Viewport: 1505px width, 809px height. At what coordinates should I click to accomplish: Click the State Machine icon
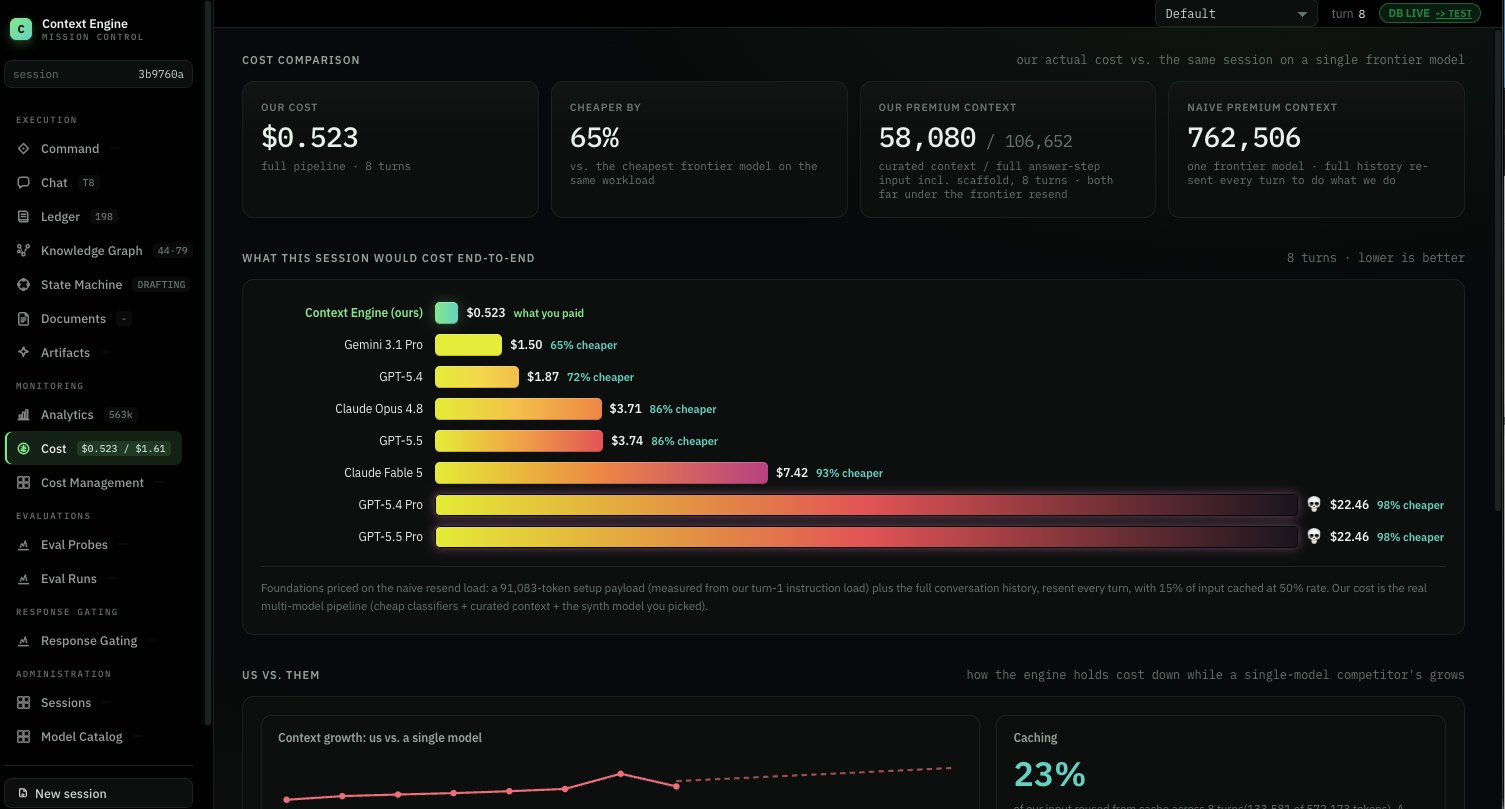pos(24,285)
